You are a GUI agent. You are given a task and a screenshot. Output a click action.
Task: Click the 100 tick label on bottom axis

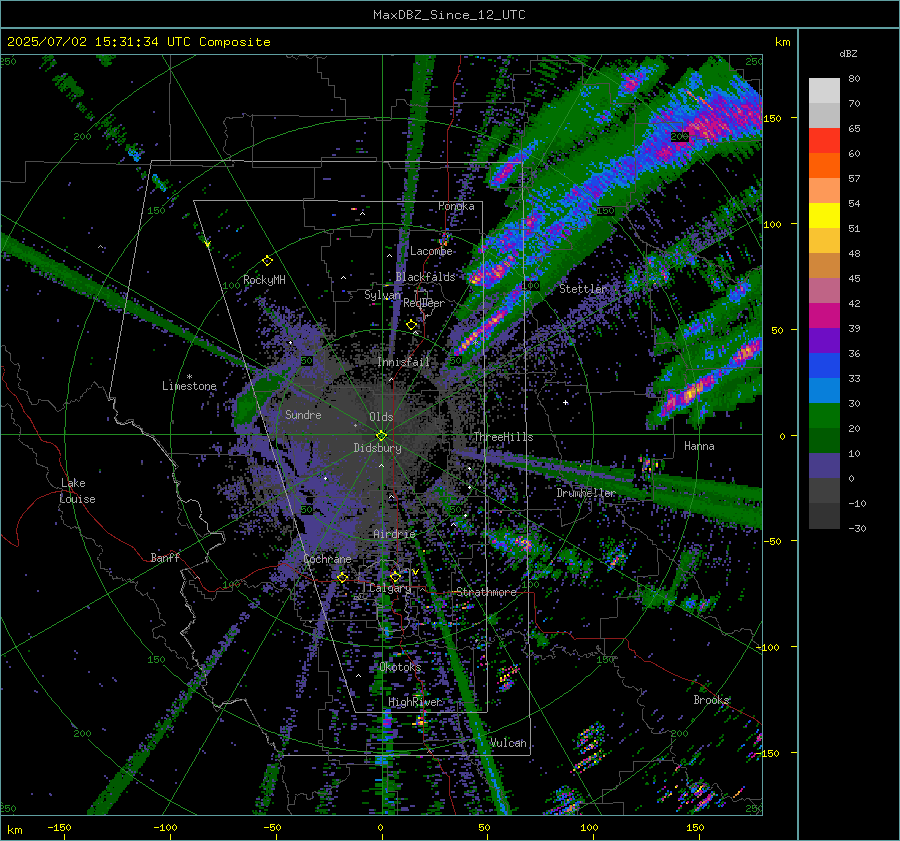[589, 827]
